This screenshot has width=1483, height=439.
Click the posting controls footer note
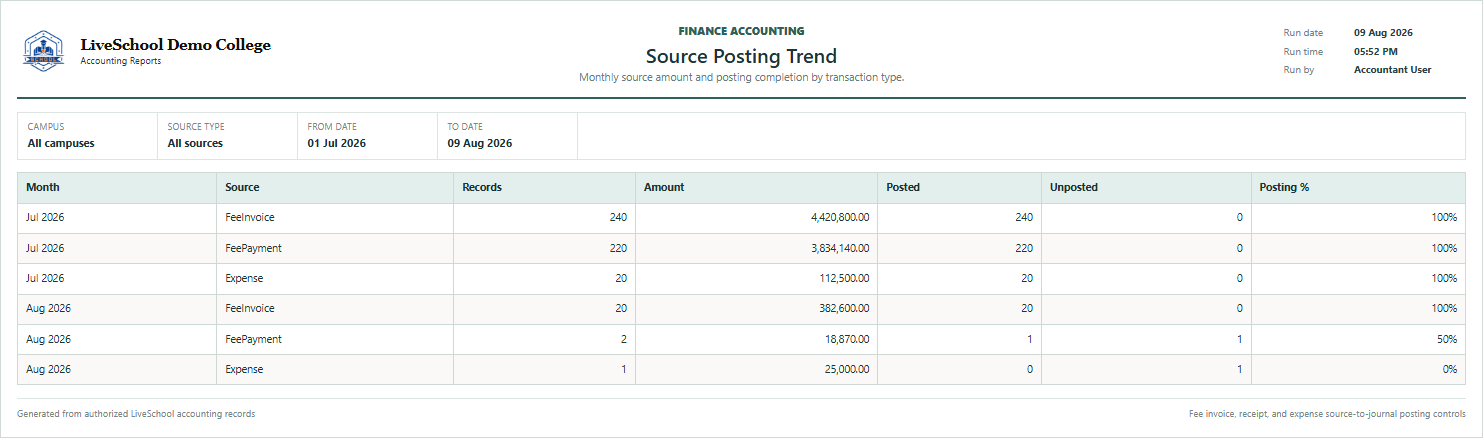pos(1327,413)
